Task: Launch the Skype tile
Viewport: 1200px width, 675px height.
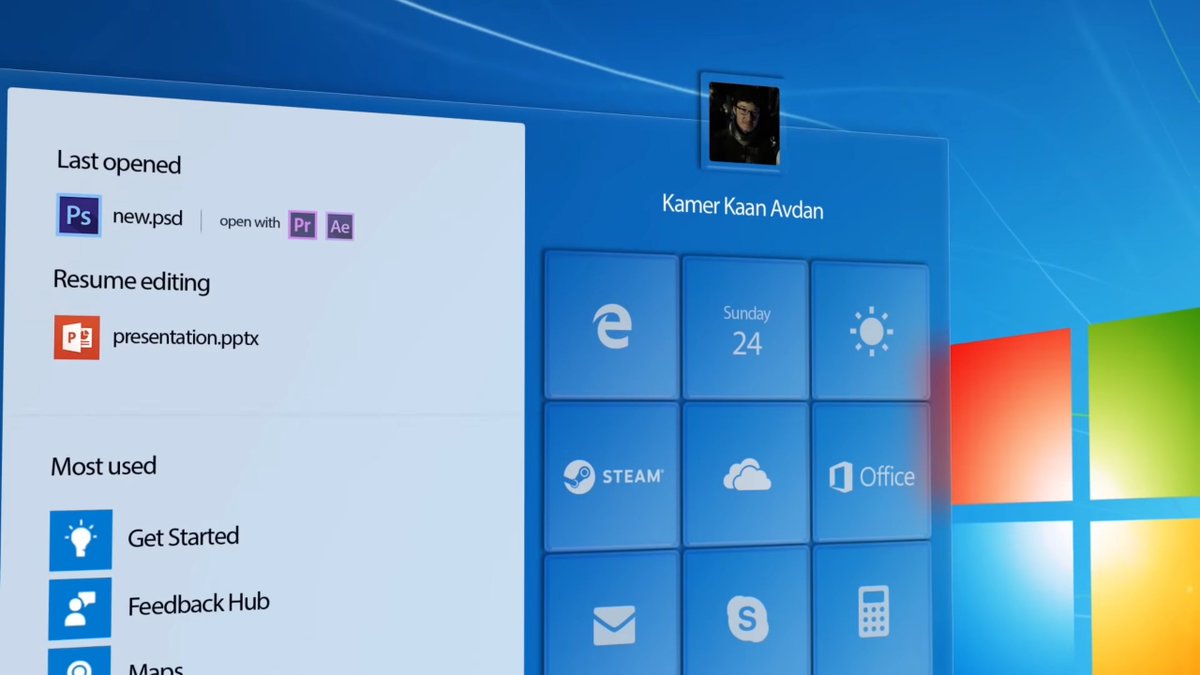Action: (x=746, y=612)
